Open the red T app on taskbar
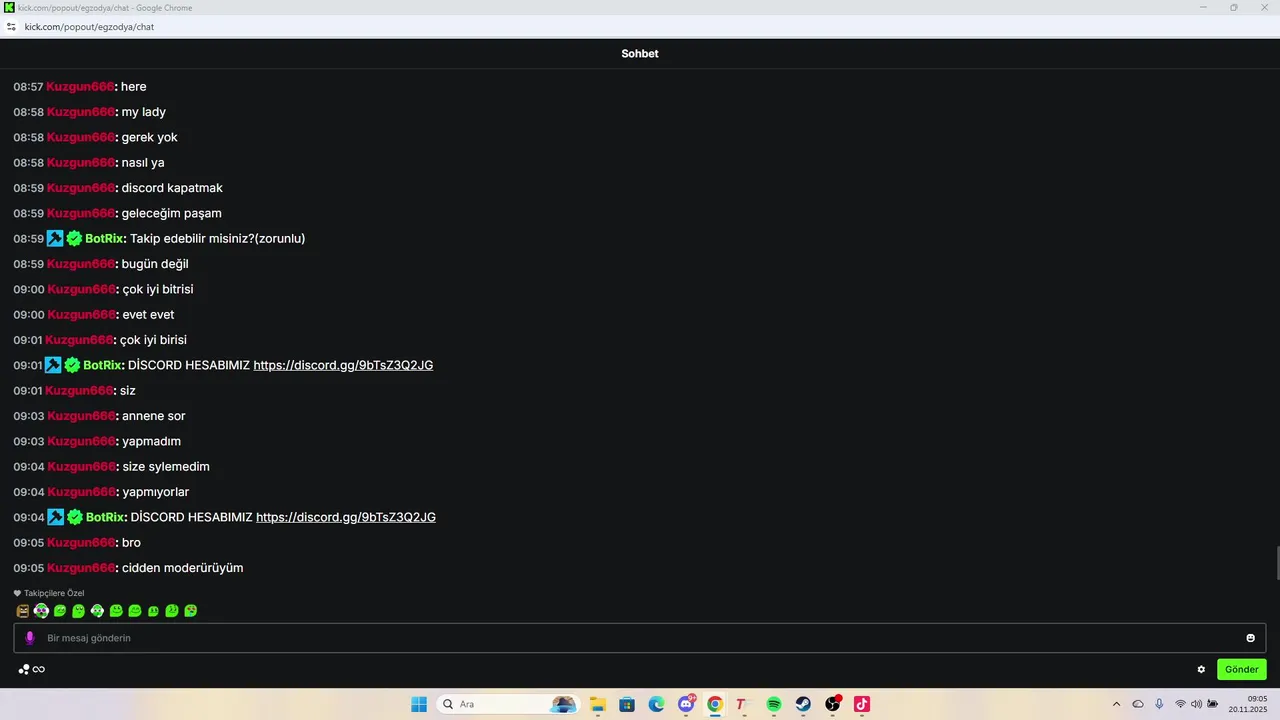1280x720 pixels. [x=741, y=704]
